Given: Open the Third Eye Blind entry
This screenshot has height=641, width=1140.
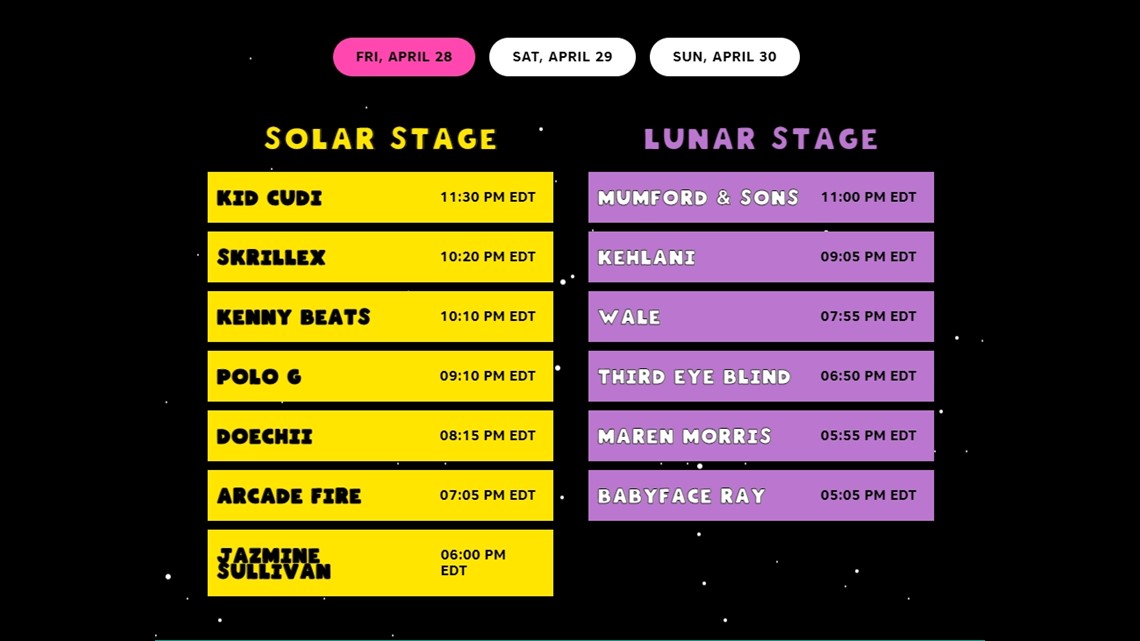Looking at the screenshot, I should pos(761,376).
